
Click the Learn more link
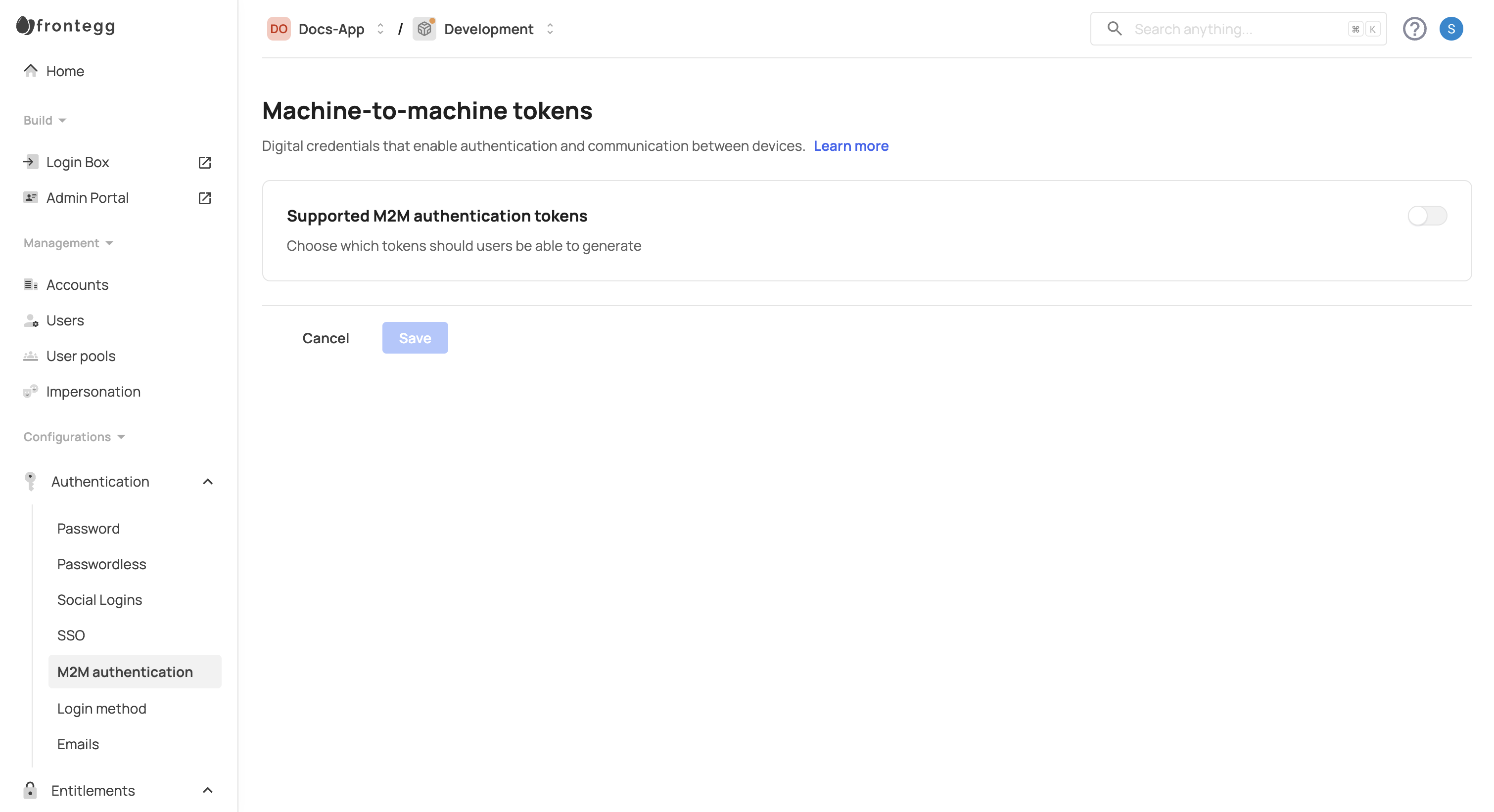coord(850,146)
